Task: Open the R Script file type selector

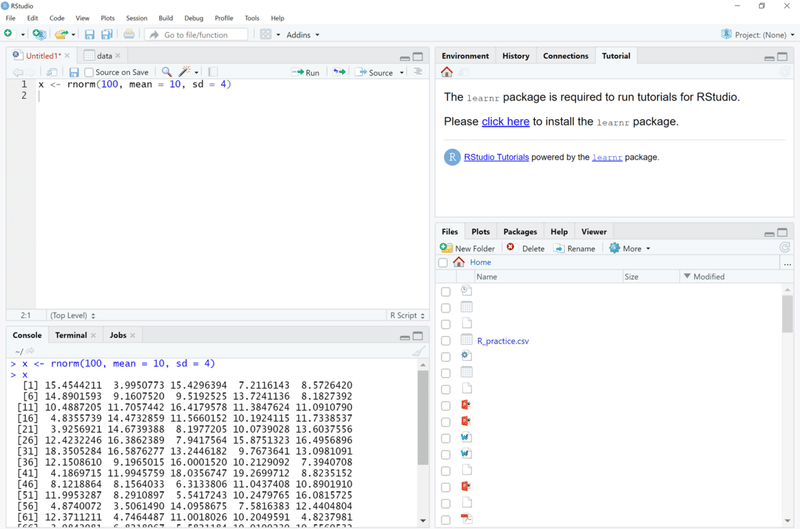Action: pos(407,315)
